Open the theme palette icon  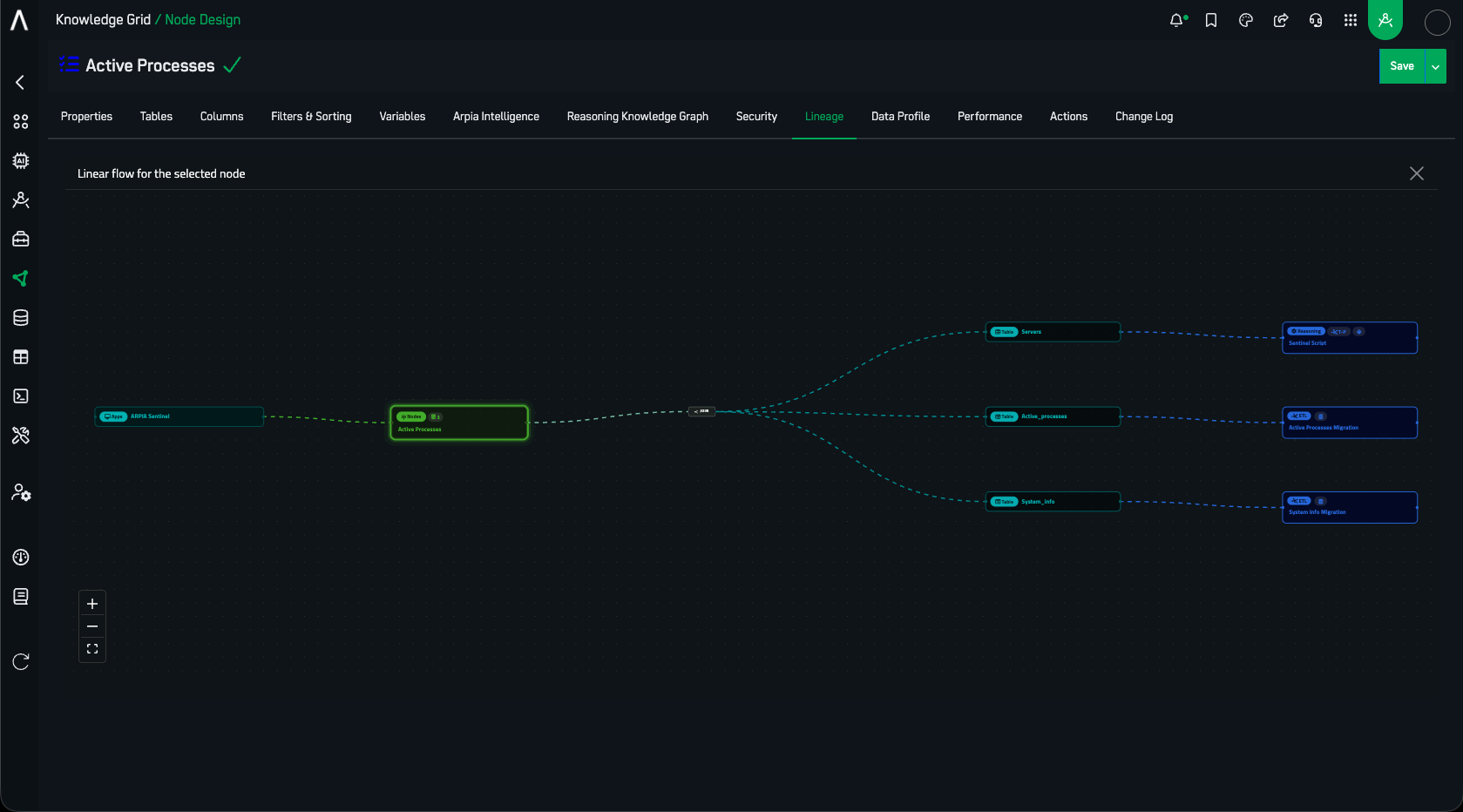tap(1246, 20)
